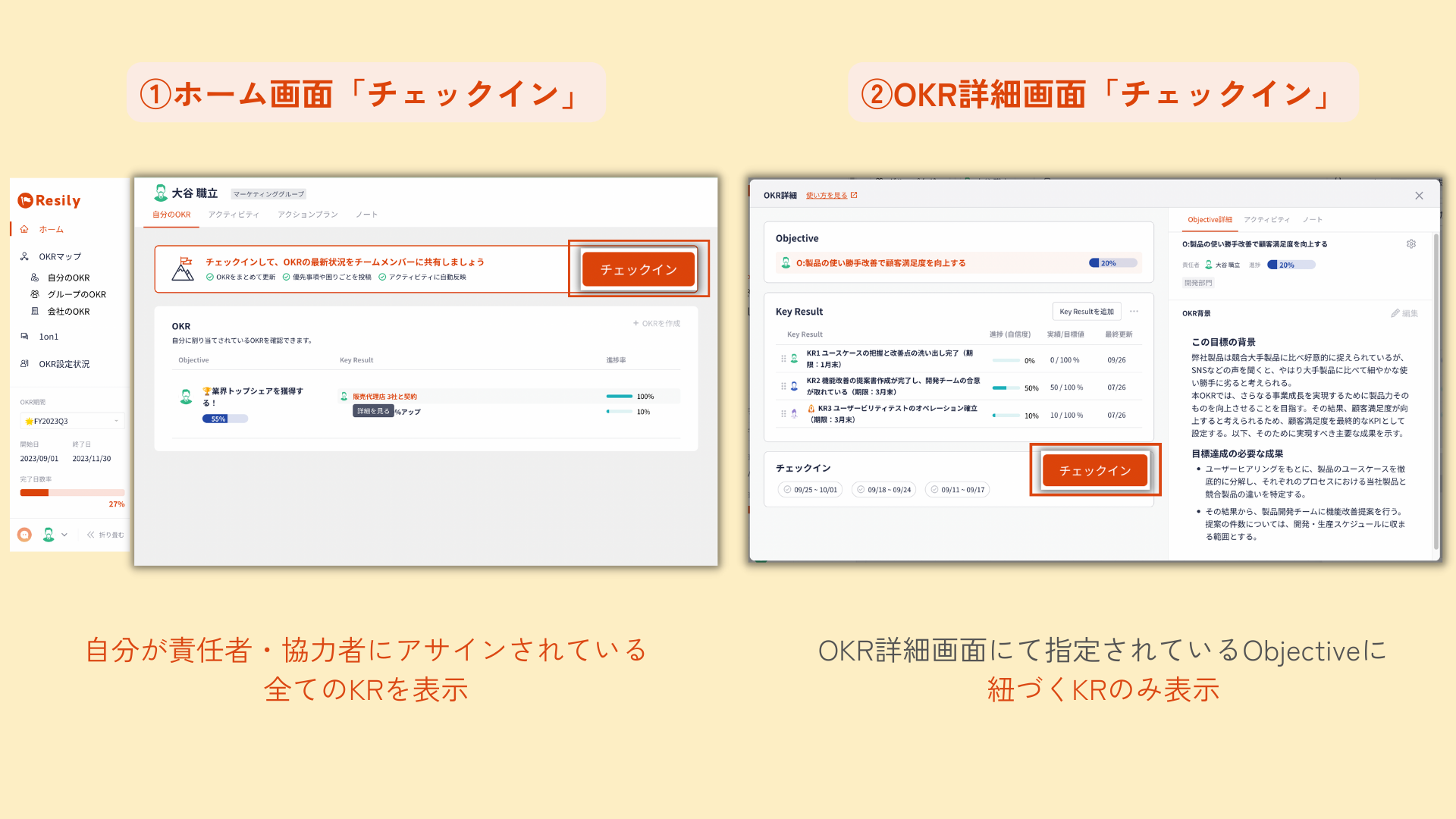Open the objective 業界トップシェアを獲得する！
This screenshot has width=1456, height=819.
253,397
